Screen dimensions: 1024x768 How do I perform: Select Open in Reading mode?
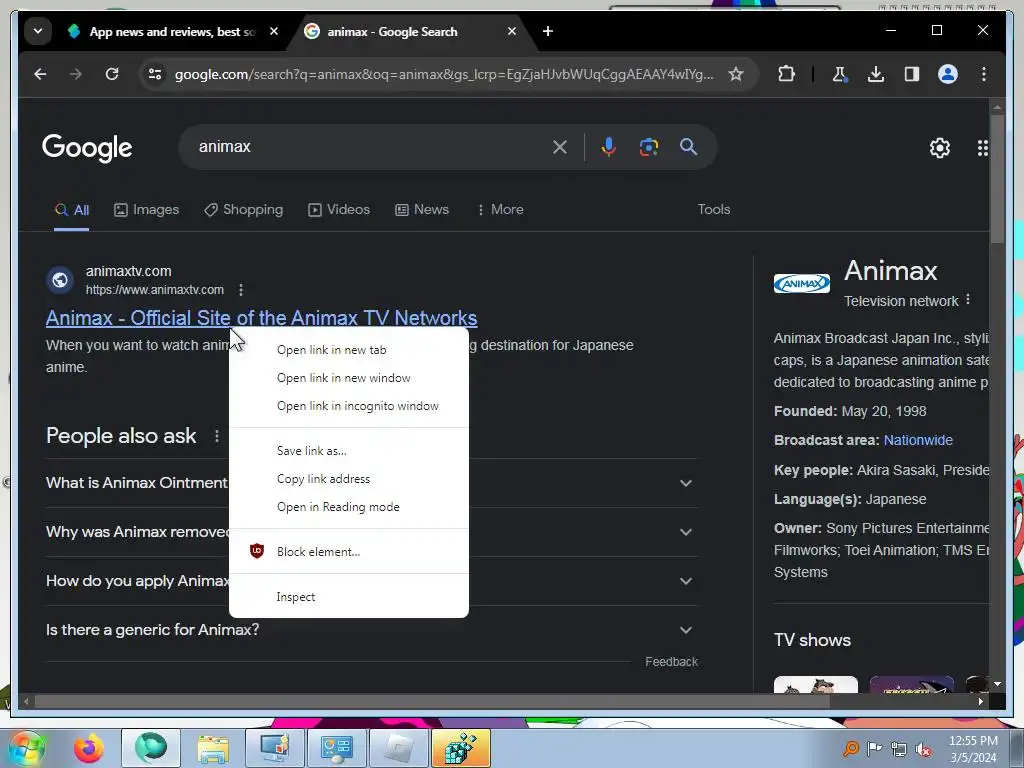[349, 507]
